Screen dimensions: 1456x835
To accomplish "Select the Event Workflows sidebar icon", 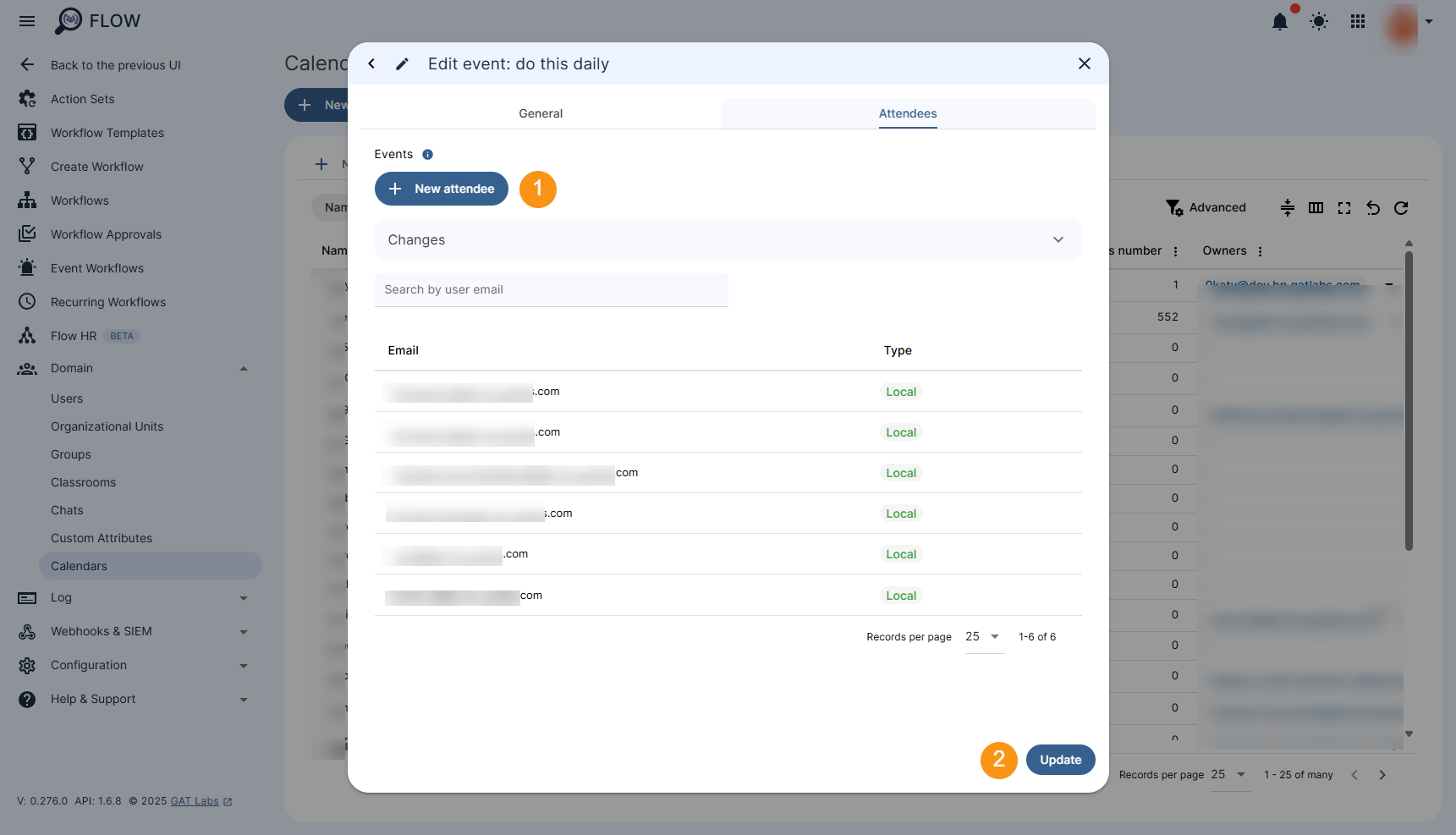I will tap(26, 267).
